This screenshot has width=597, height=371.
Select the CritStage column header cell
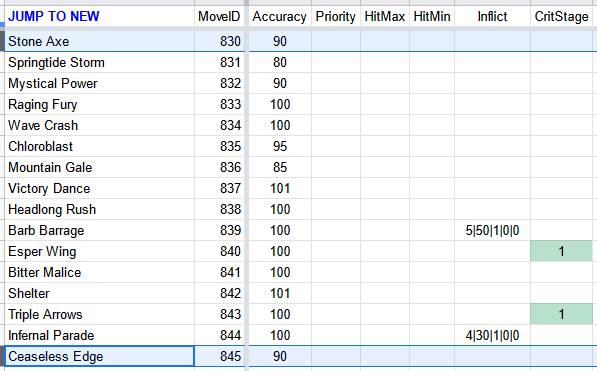(x=562, y=16)
